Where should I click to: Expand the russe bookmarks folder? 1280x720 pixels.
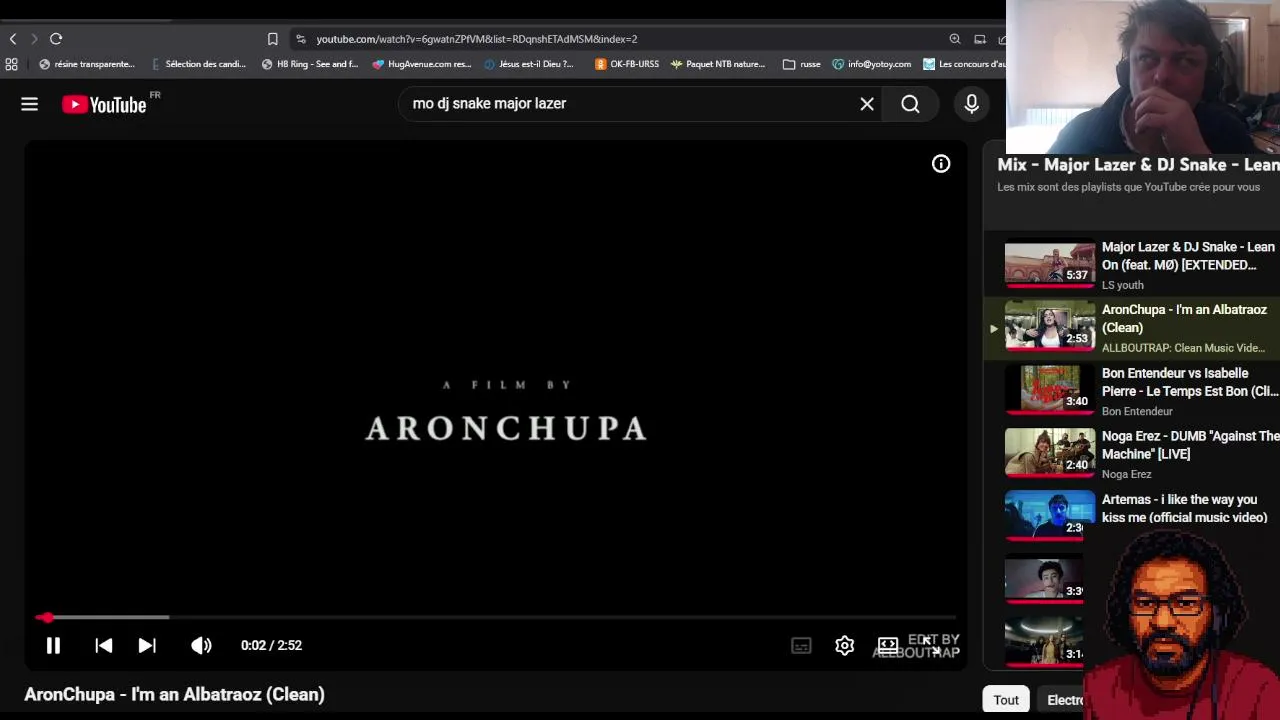[x=801, y=64]
